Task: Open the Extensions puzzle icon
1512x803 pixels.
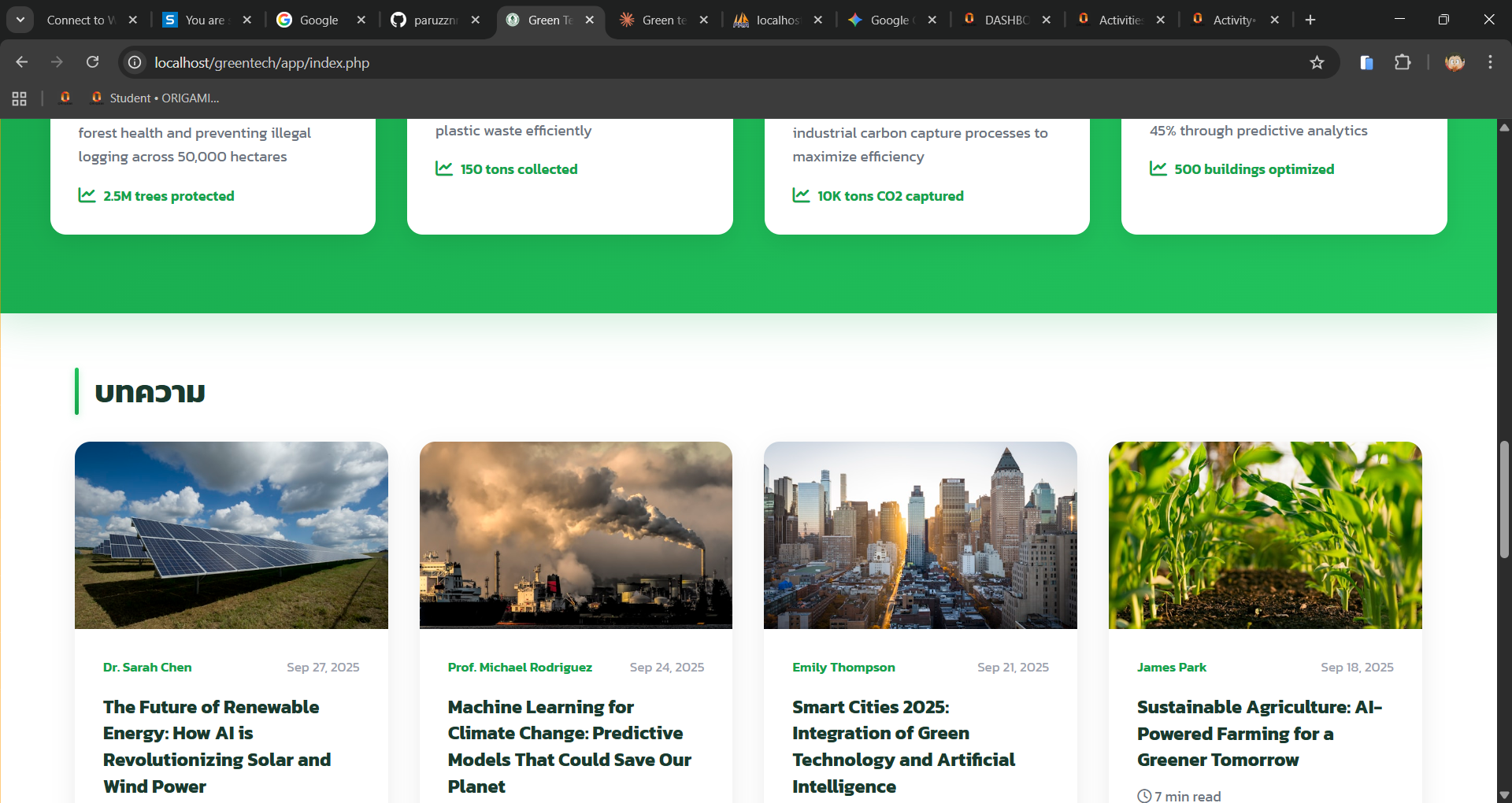Action: tap(1403, 62)
